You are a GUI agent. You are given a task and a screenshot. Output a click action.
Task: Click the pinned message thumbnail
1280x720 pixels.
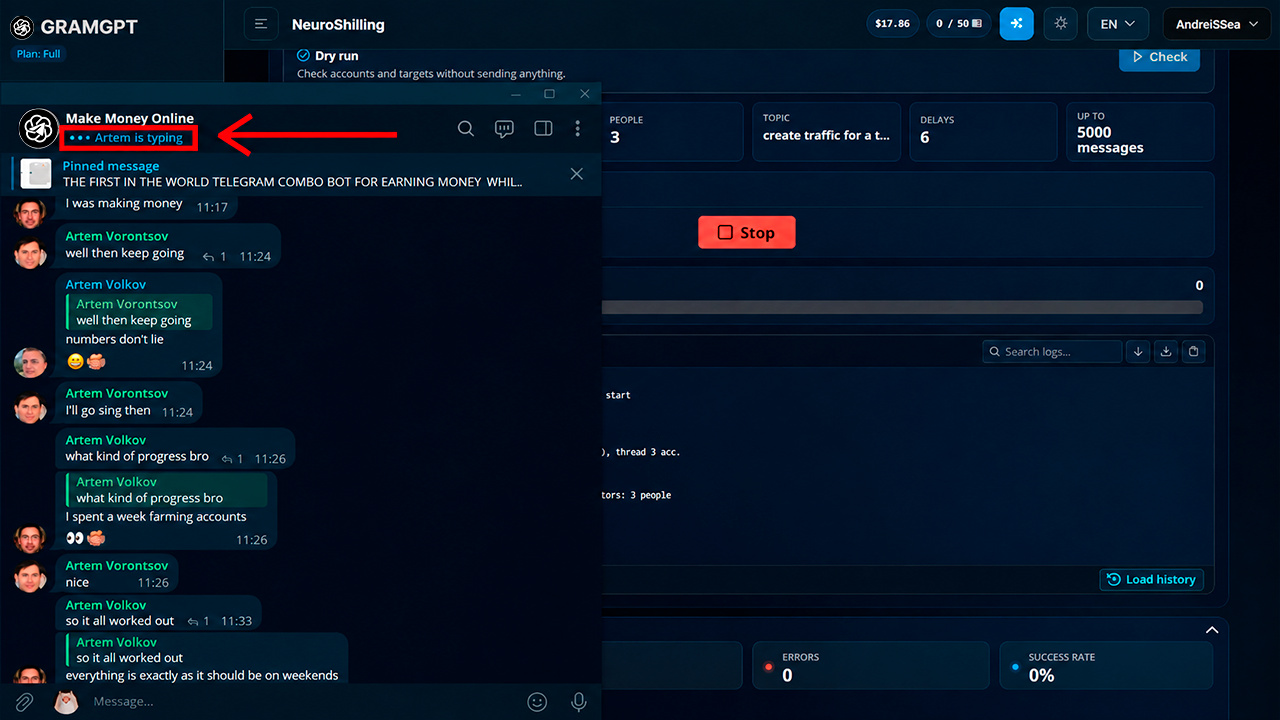[35, 174]
